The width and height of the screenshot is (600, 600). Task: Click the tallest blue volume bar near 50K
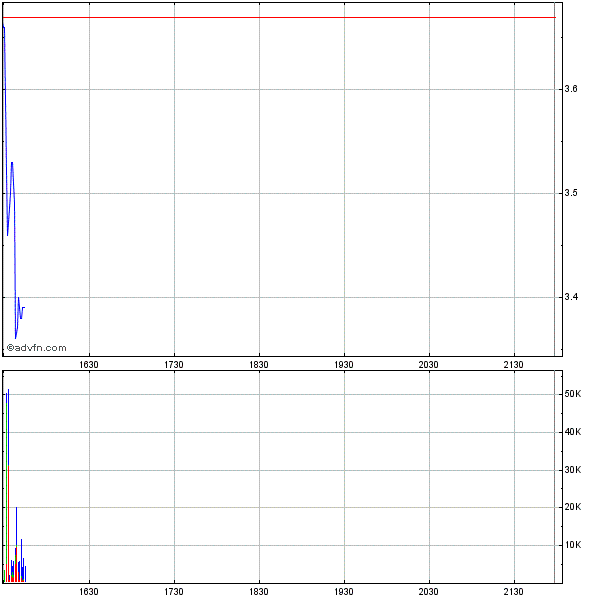pos(8,429)
